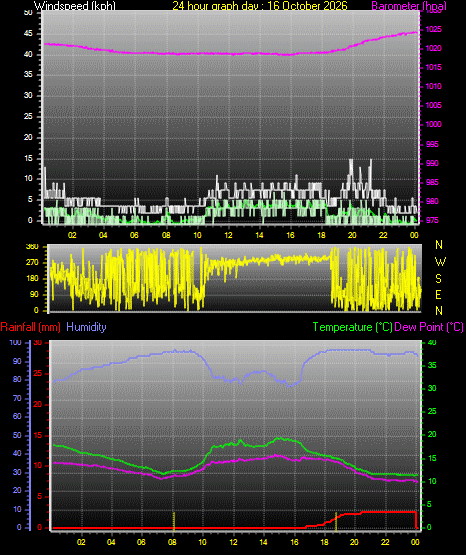The height and width of the screenshot is (555, 466).
Task: Click the W compass letter
Action: point(440,262)
